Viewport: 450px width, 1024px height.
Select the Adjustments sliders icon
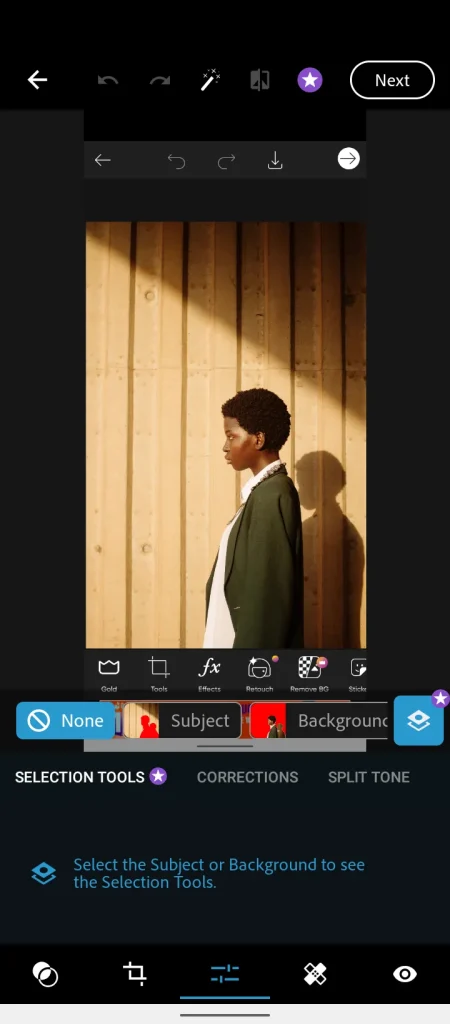pos(225,974)
